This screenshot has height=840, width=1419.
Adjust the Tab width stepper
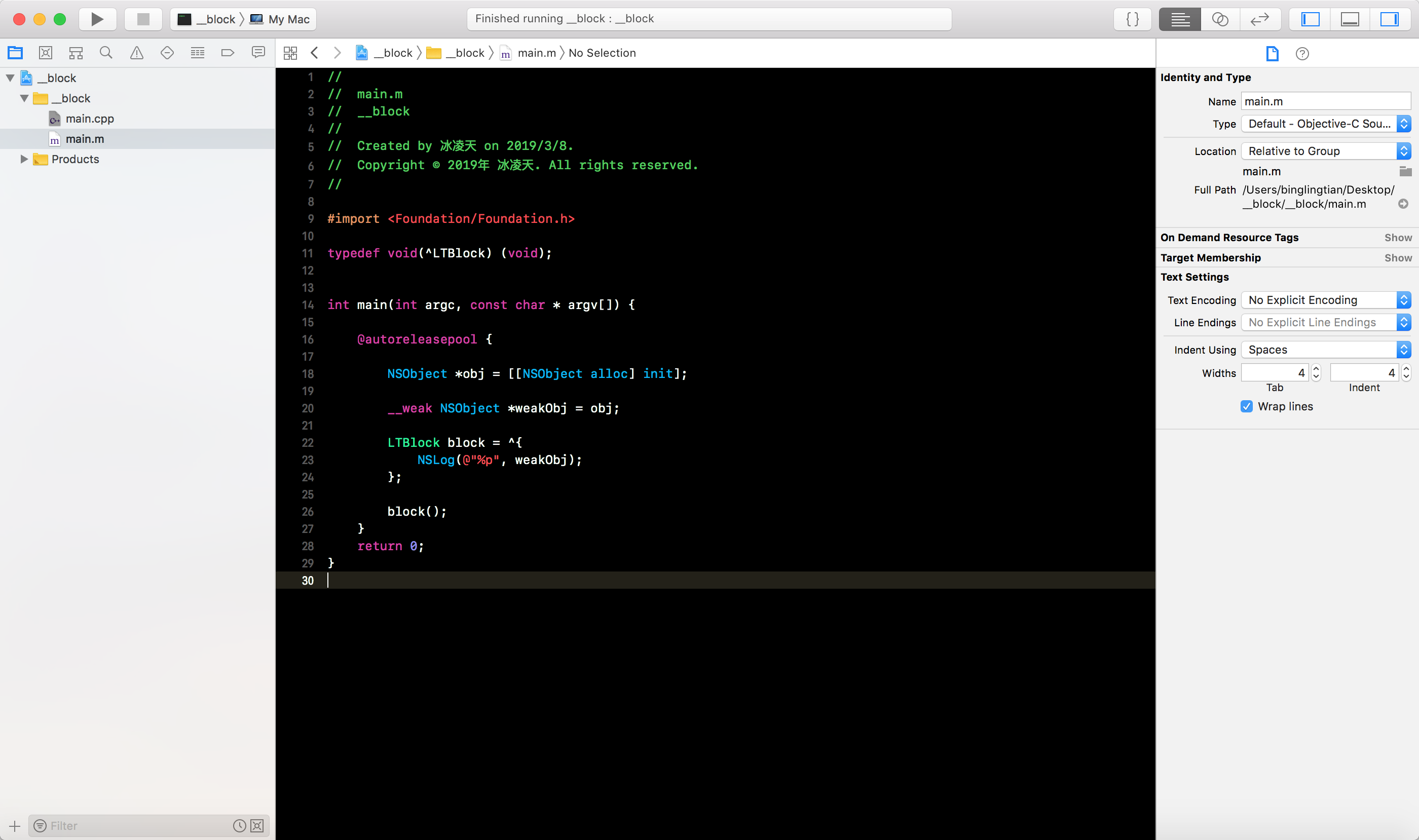1316,372
